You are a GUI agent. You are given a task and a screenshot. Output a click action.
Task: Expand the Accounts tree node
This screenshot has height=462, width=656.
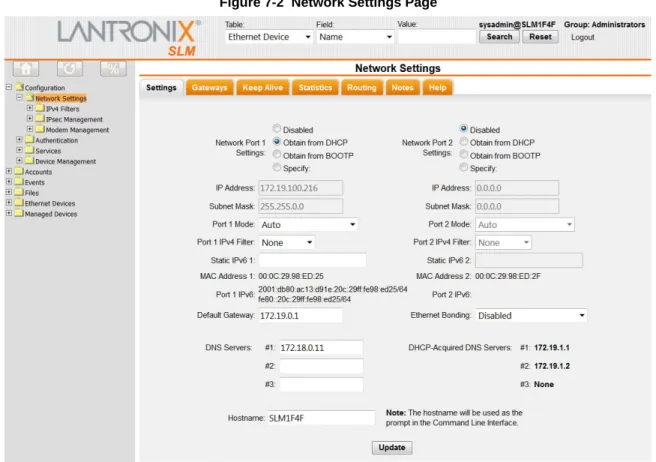(9, 171)
